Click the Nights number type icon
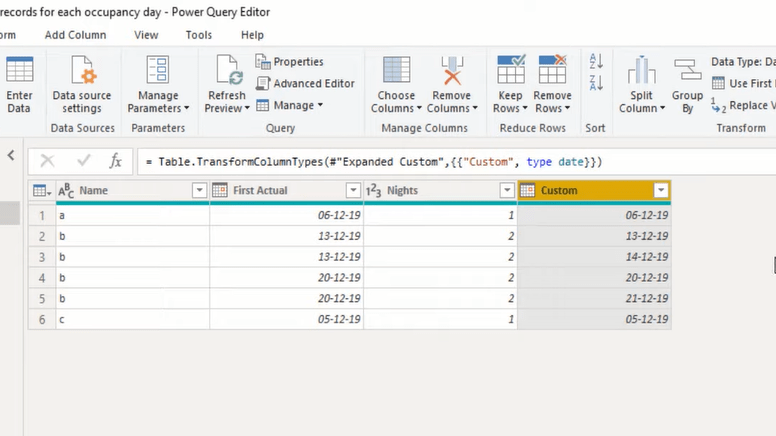The width and height of the screenshot is (776, 436). click(374, 191)
